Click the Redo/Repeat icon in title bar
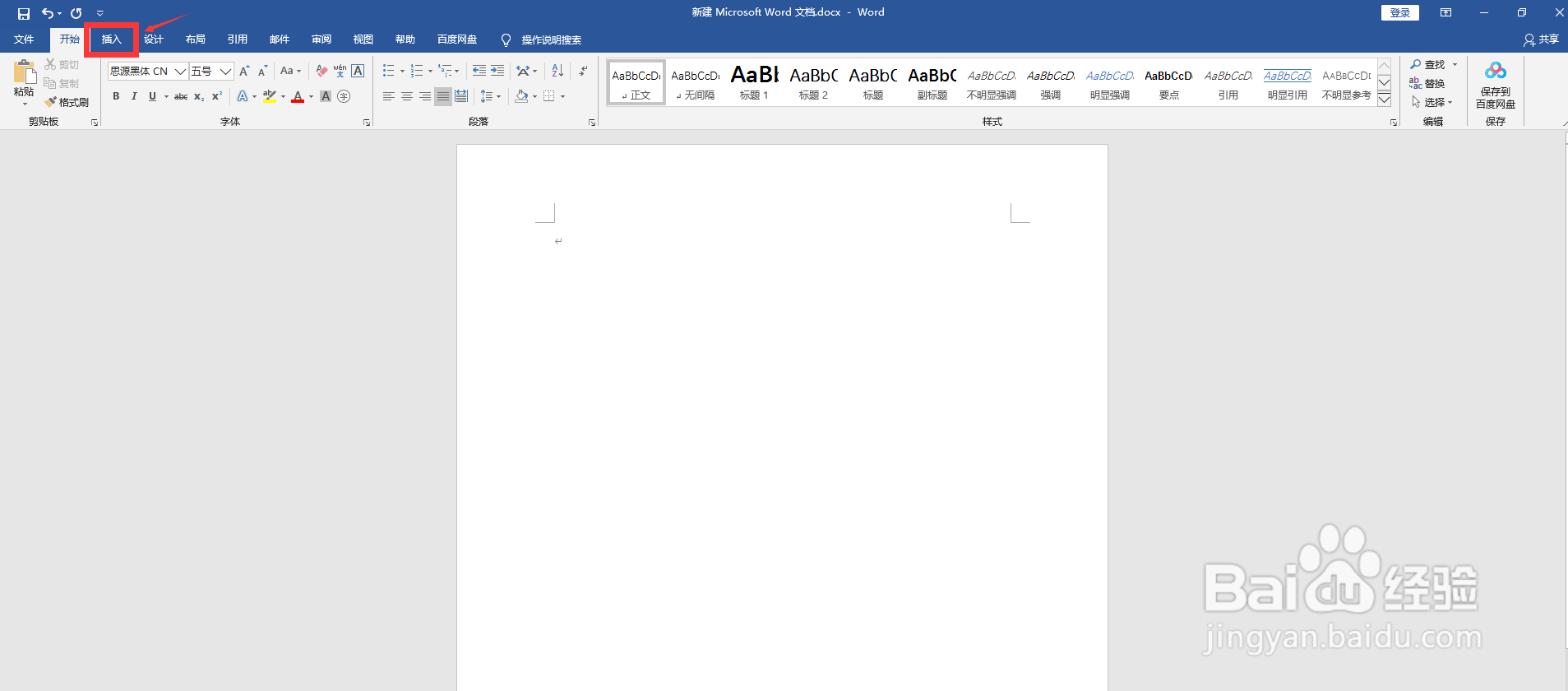This screenshot has width=1568, height=691. point(76,13)
